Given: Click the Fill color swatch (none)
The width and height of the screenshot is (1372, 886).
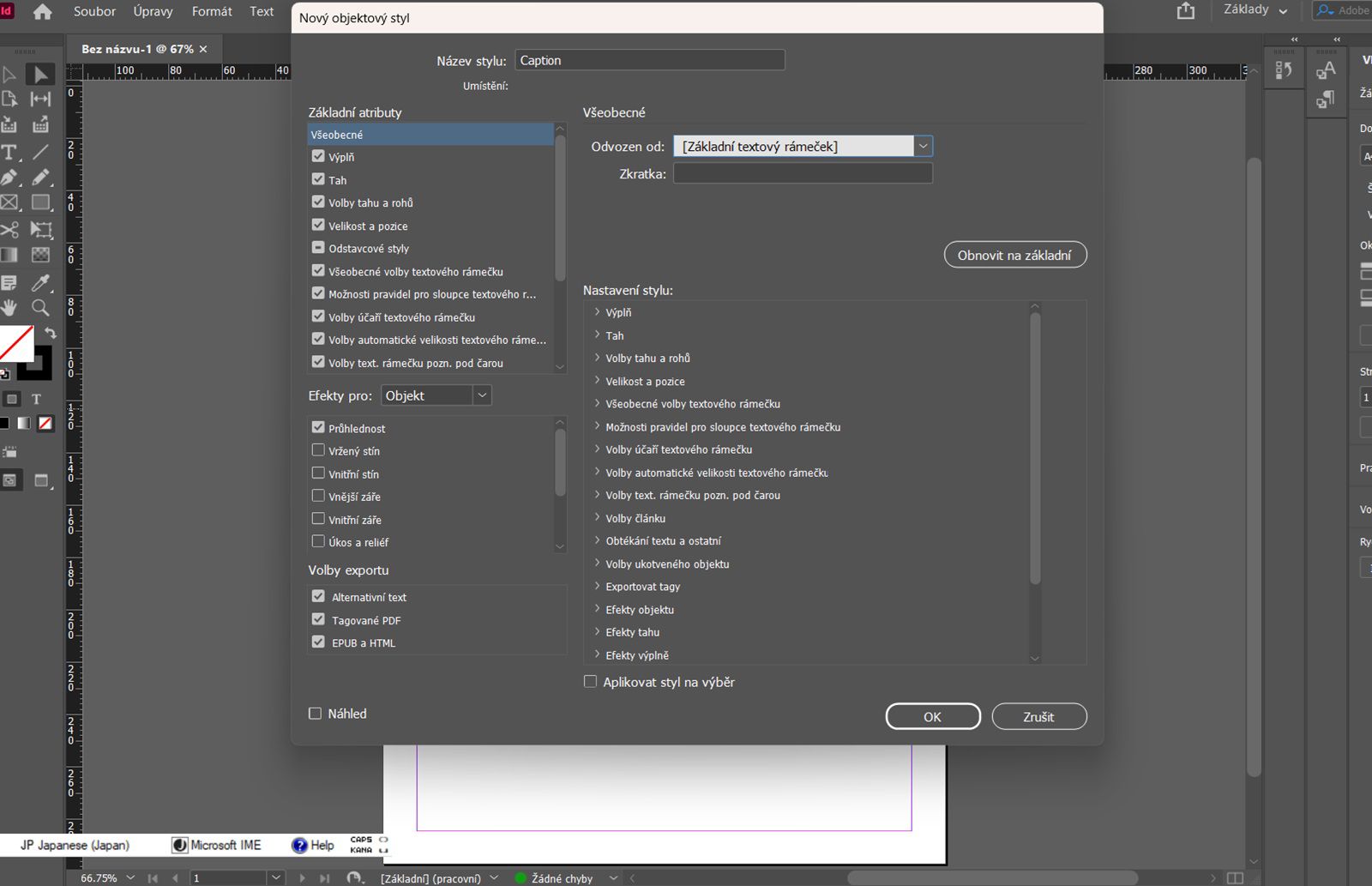Looking at the screenshot, I should pyautogui.click(x=15, y=343).
